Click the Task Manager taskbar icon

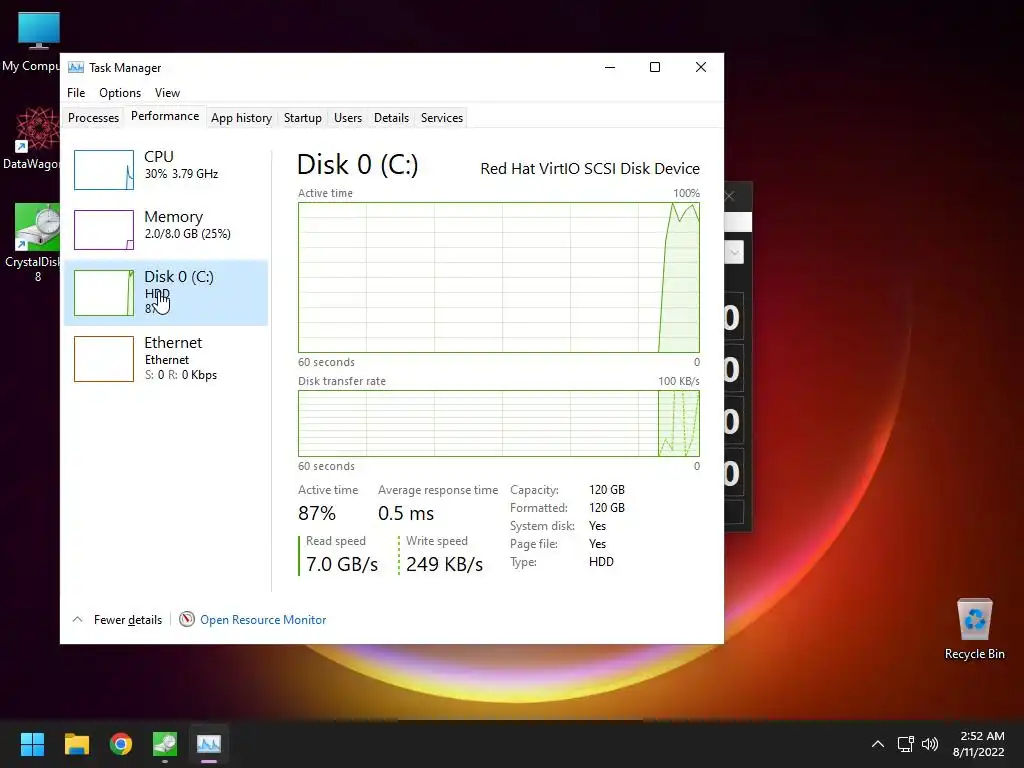[x=209, y=744]
